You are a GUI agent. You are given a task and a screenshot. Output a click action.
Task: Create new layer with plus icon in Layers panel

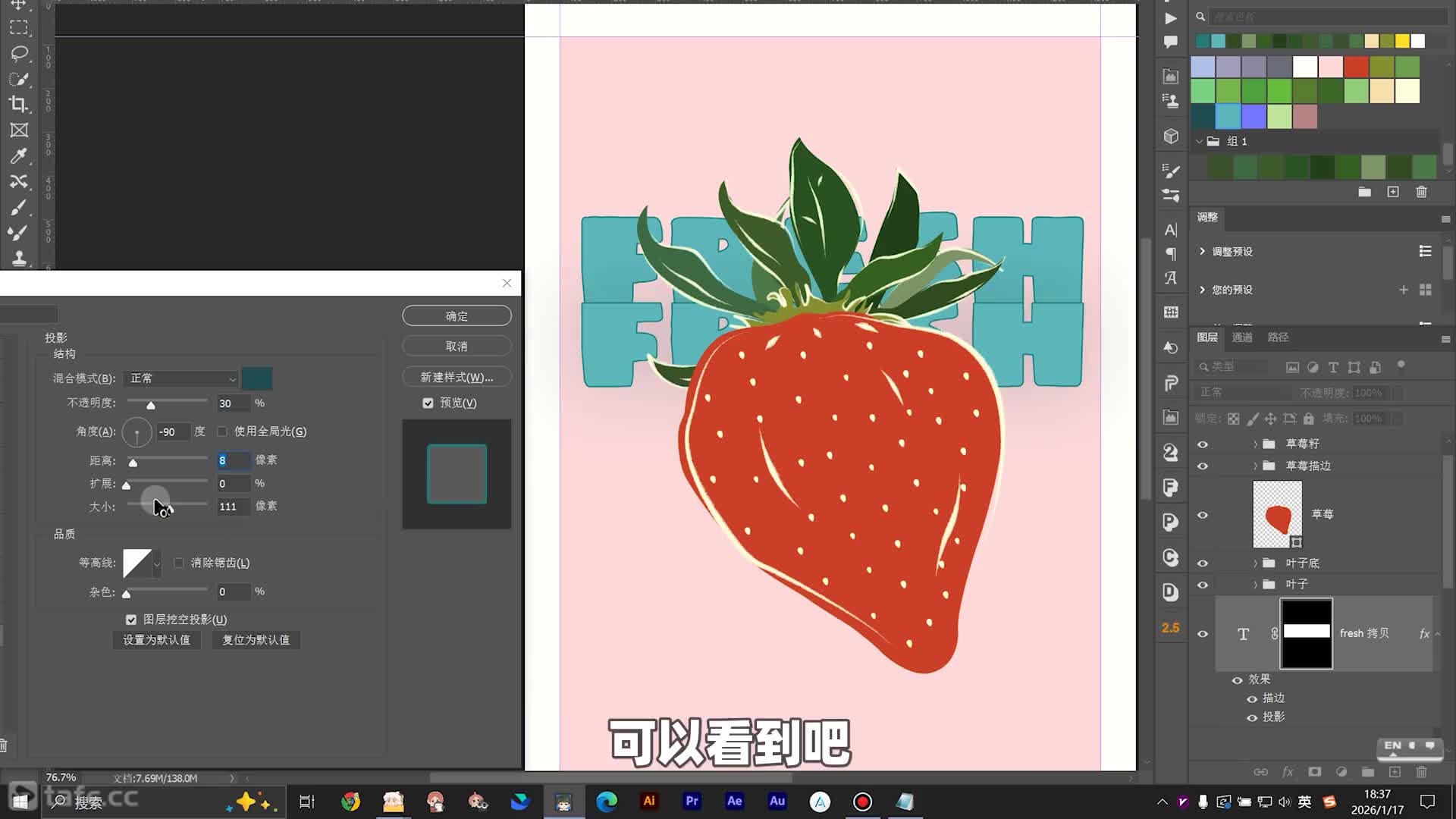click(1395, 772)
